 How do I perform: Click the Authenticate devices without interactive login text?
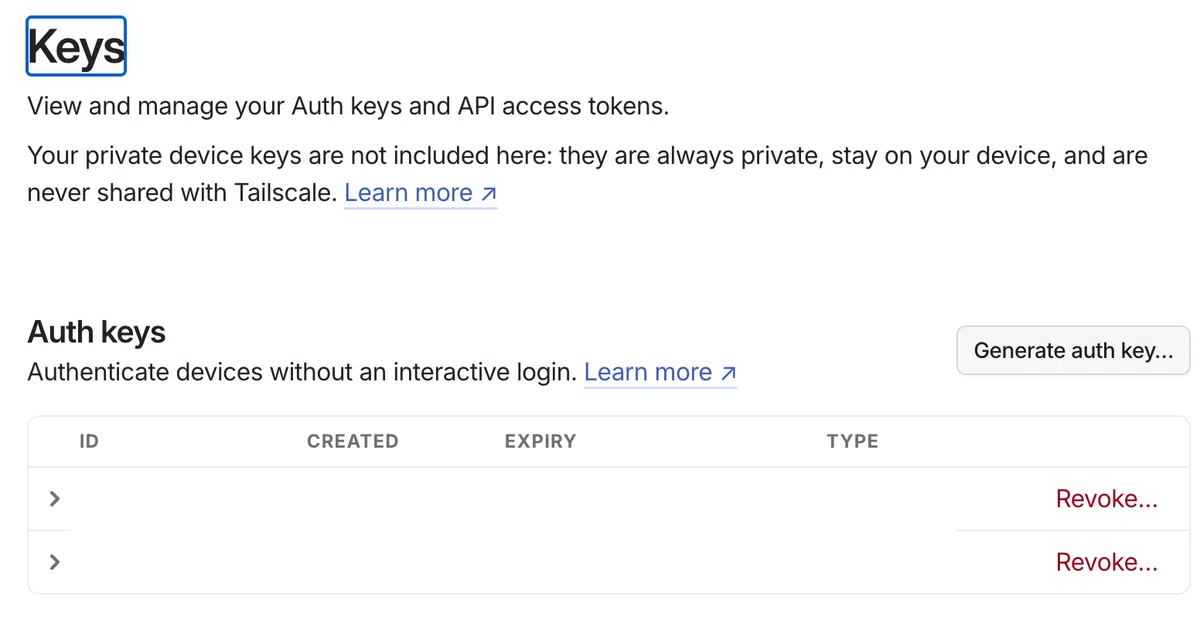(x=302, y=373)
